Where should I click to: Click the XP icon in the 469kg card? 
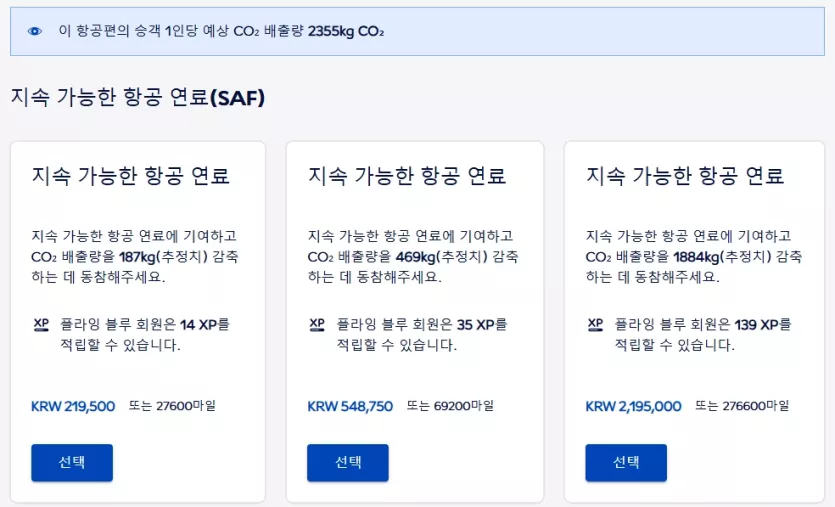(317, 324)
